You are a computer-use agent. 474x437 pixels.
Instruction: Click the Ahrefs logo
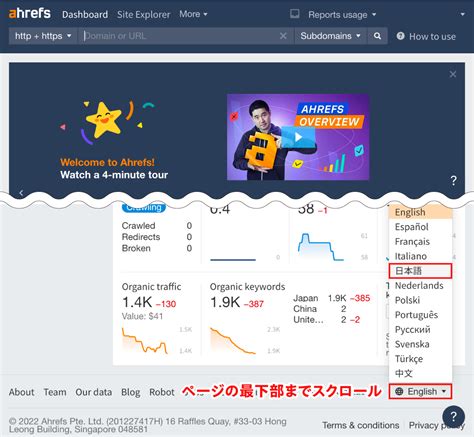(x=30, y=13)
